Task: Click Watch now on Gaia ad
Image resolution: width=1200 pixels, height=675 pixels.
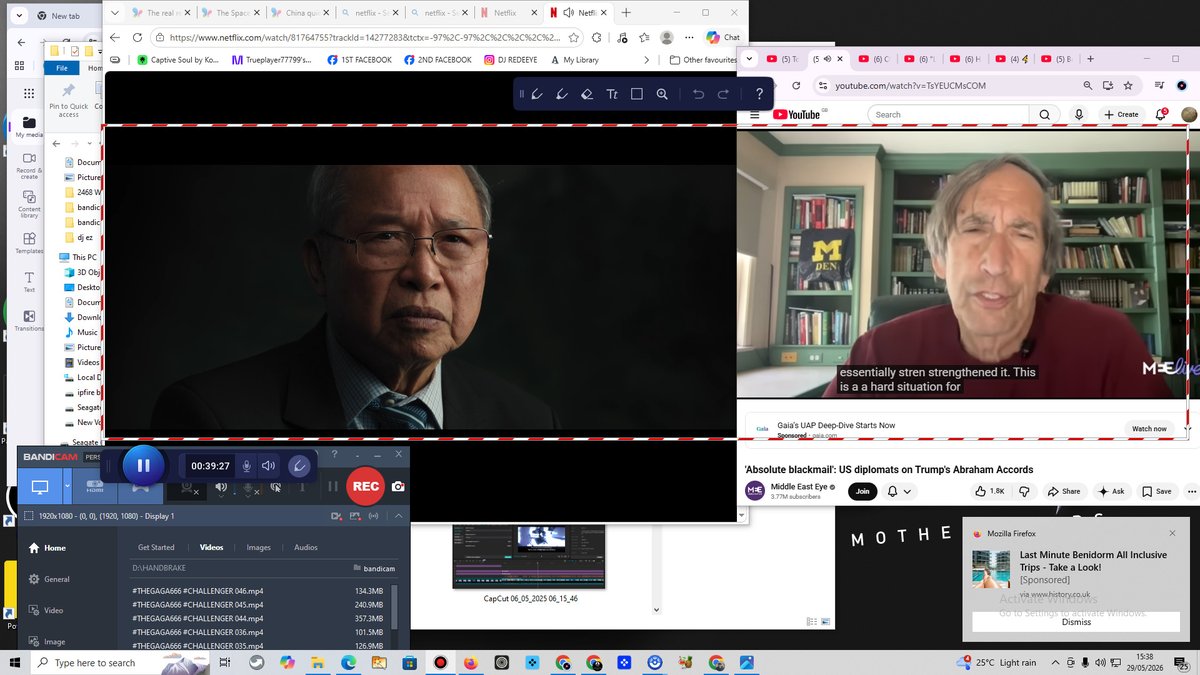Action: [x=1149, y=428]
